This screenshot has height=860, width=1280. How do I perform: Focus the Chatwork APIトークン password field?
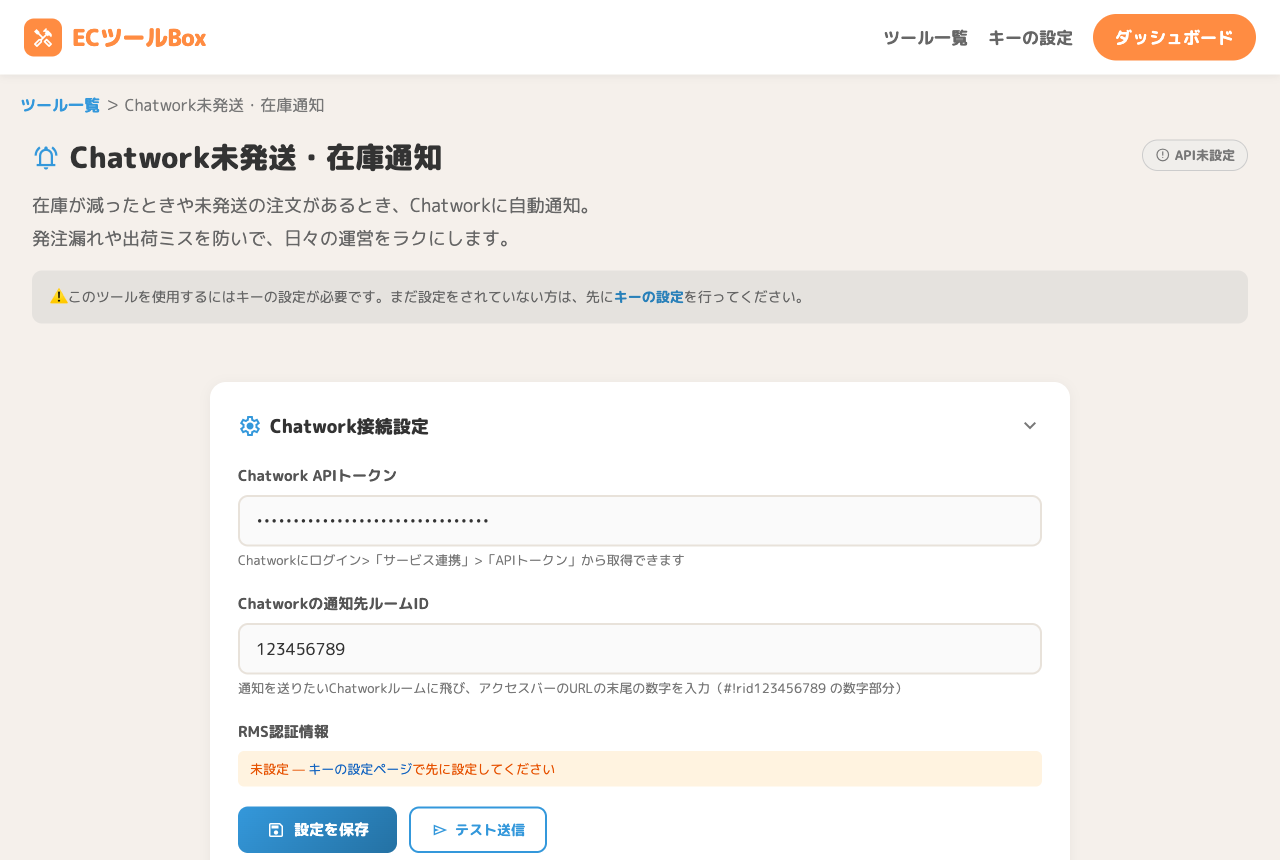(640, 521)
